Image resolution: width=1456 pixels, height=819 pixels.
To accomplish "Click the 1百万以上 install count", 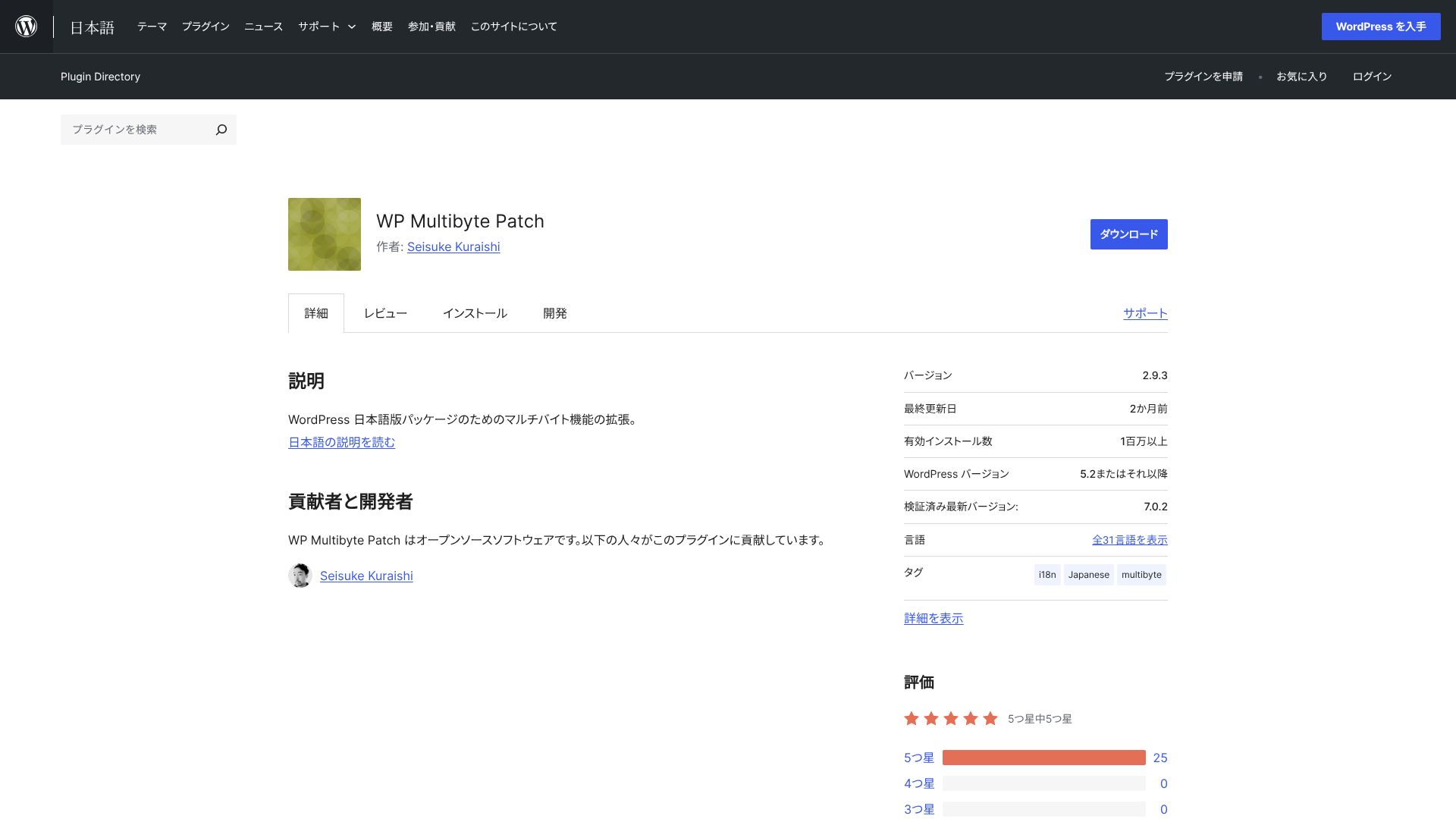I will point(1144,441).
